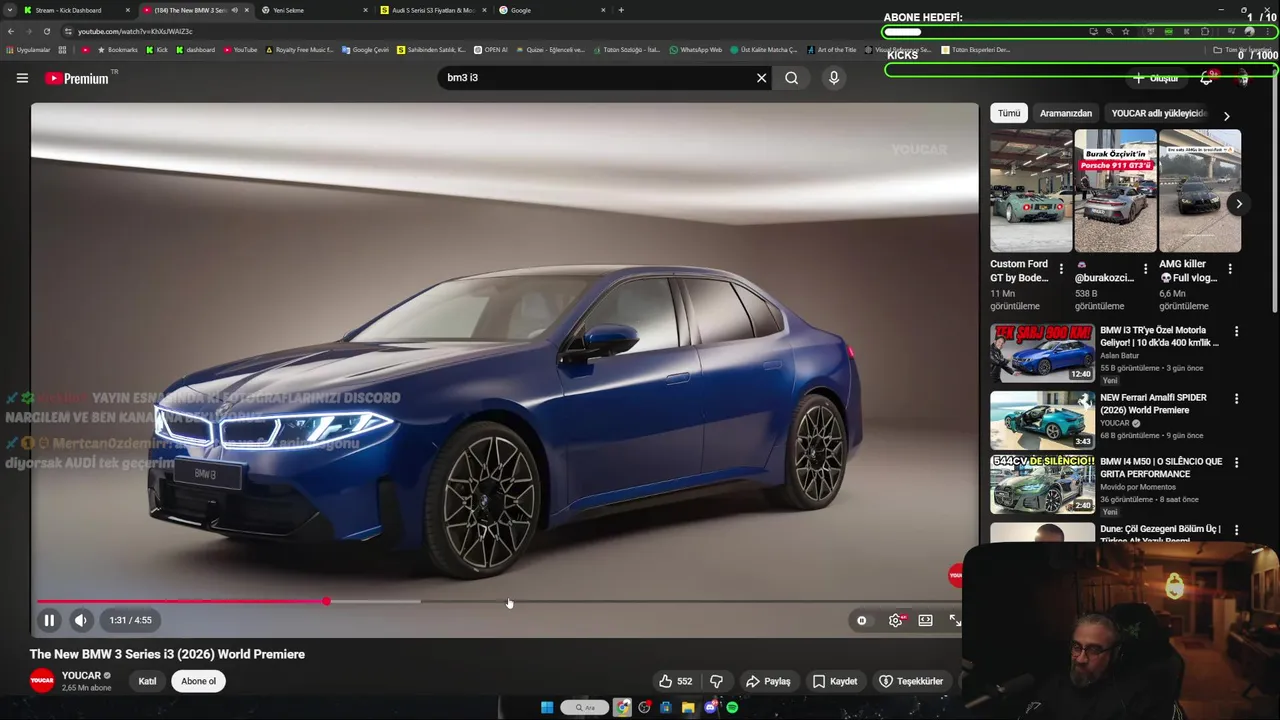
Task: Open the YouTube hamburger guide menu
Action: 22,78
